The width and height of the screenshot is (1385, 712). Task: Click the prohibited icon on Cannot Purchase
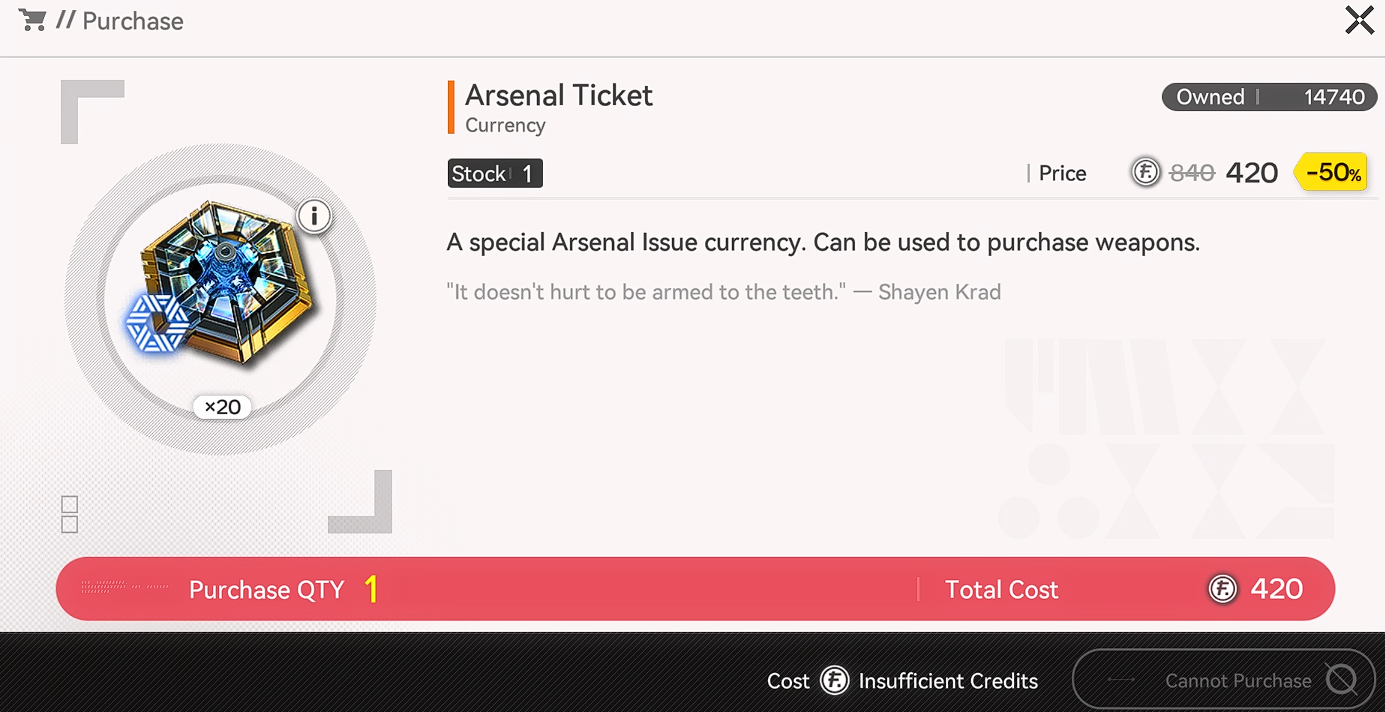[x=1341, y=681]
